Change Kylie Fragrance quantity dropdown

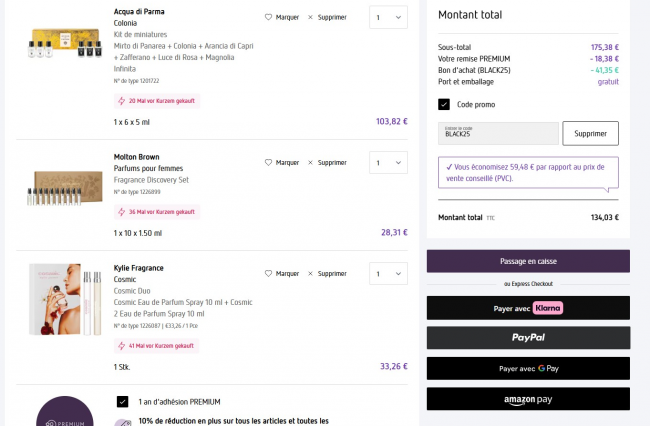388,273
